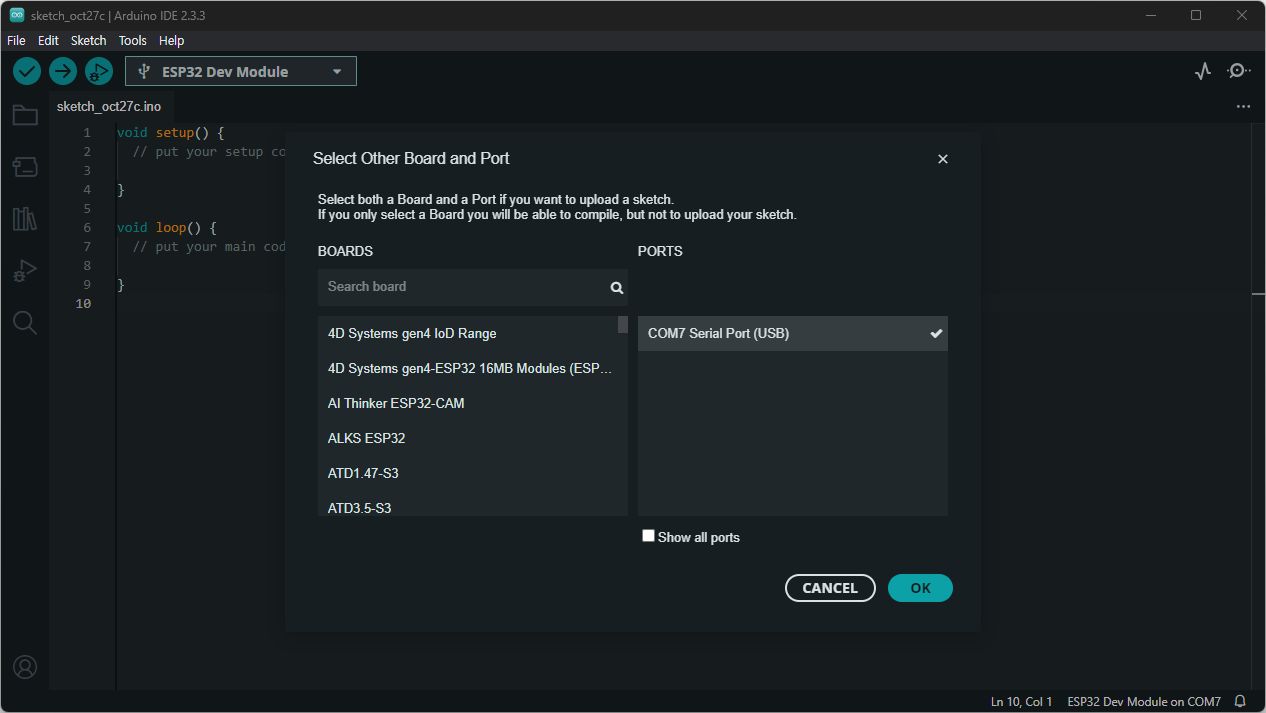Open the Help menu
The width and height of the screenshot is (1266, 713).
coord(171,41)
